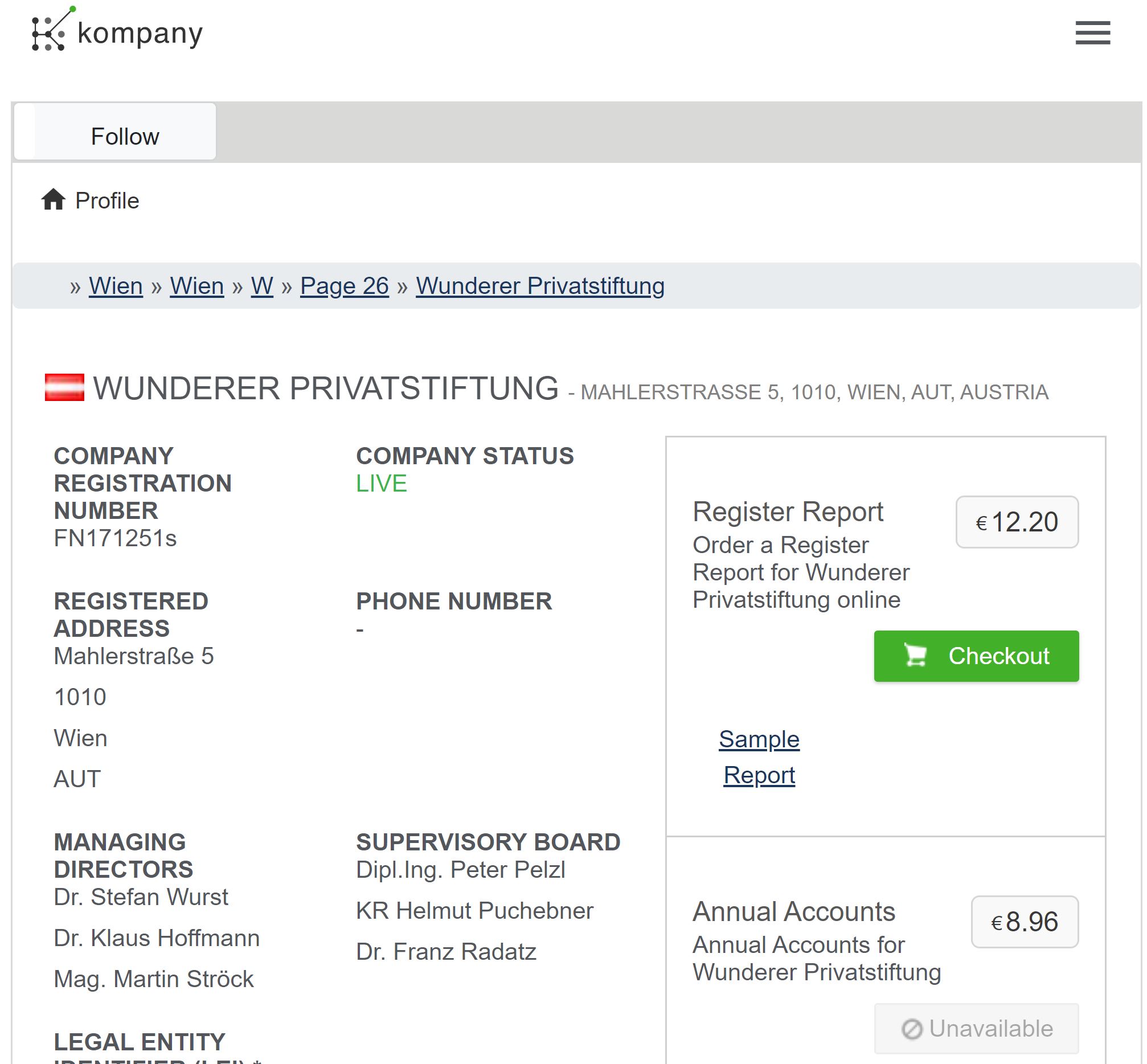Open Wunderer Privatstiftung breadcrumb link

540,286
